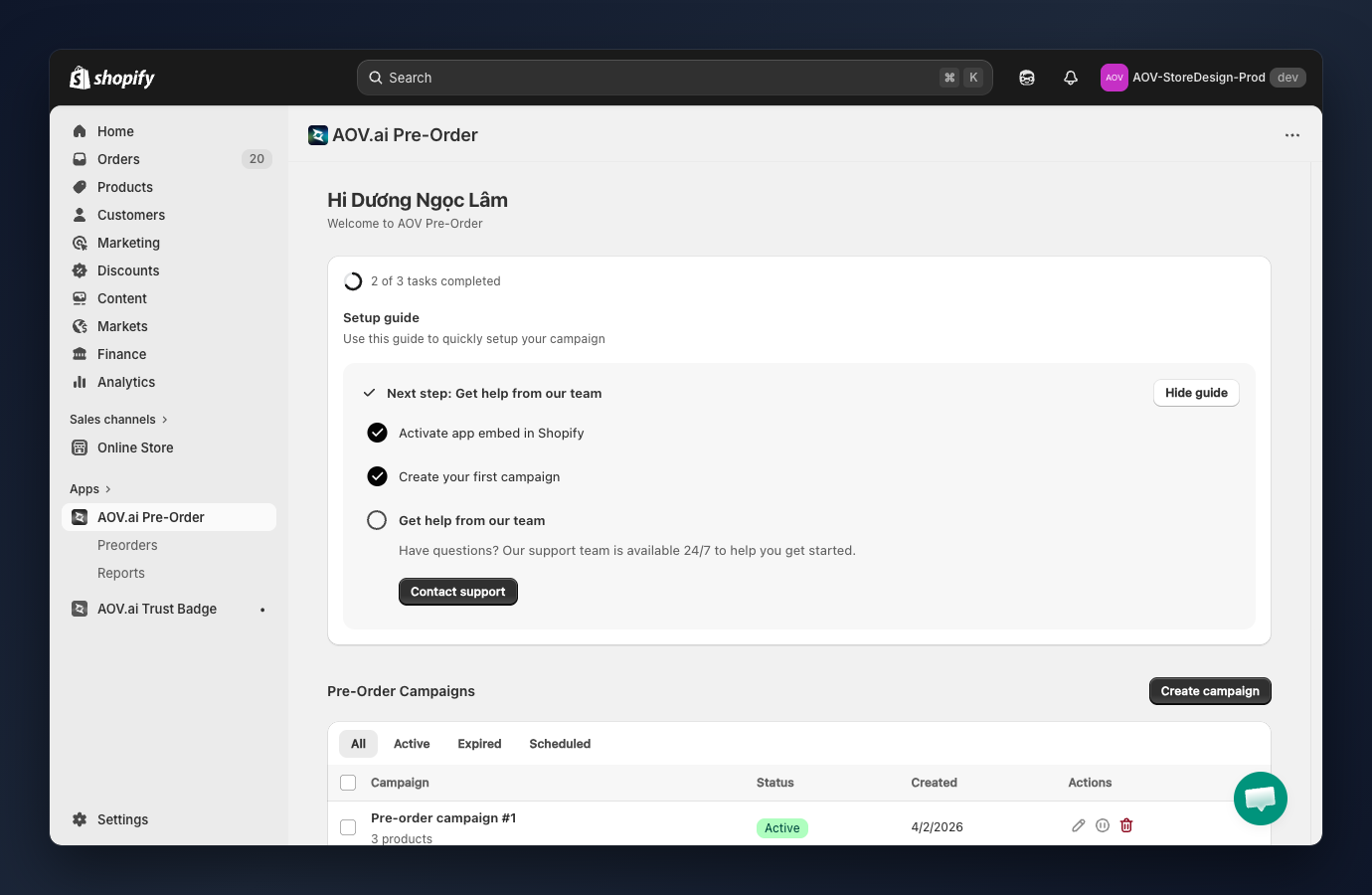Screen dimensions: 1372x895
Task: Click the Status column header
Action: point(775,783)
